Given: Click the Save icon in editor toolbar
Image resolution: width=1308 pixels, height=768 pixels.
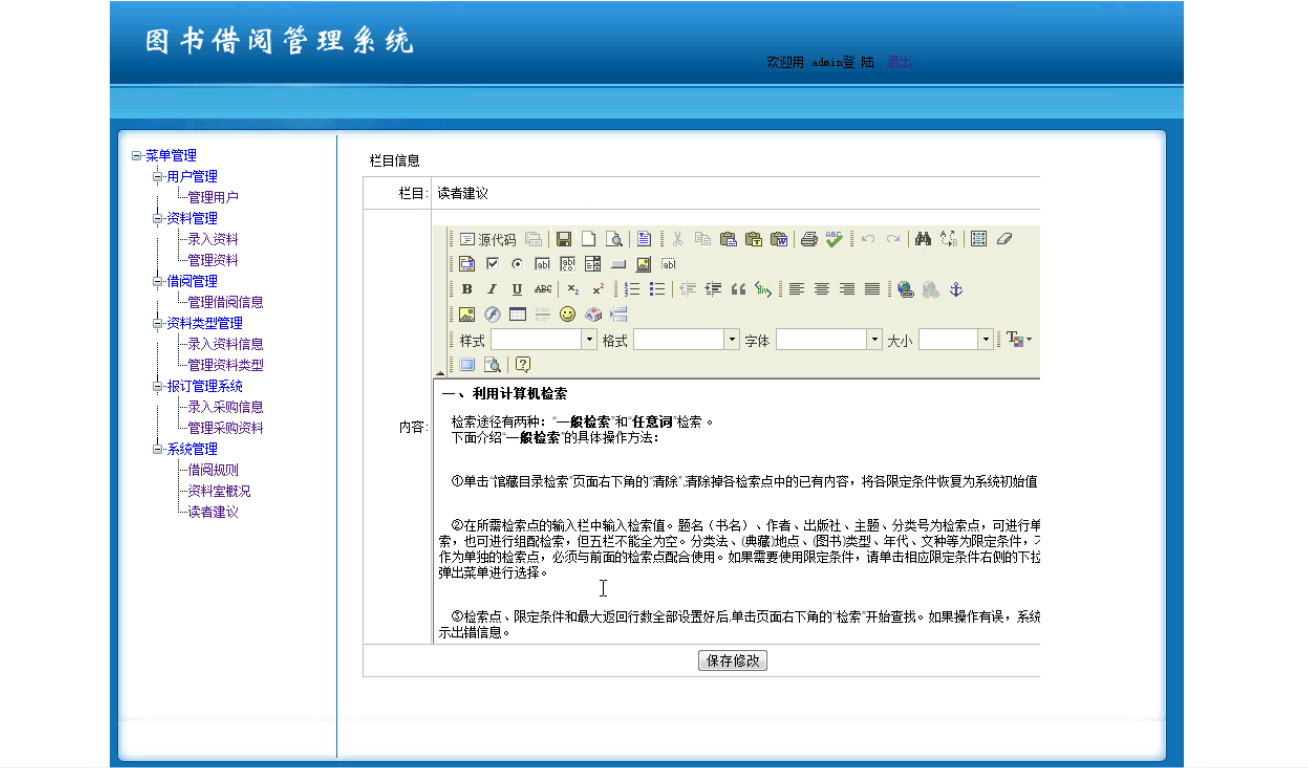Looking at the screenshot, I should point(563,239).
